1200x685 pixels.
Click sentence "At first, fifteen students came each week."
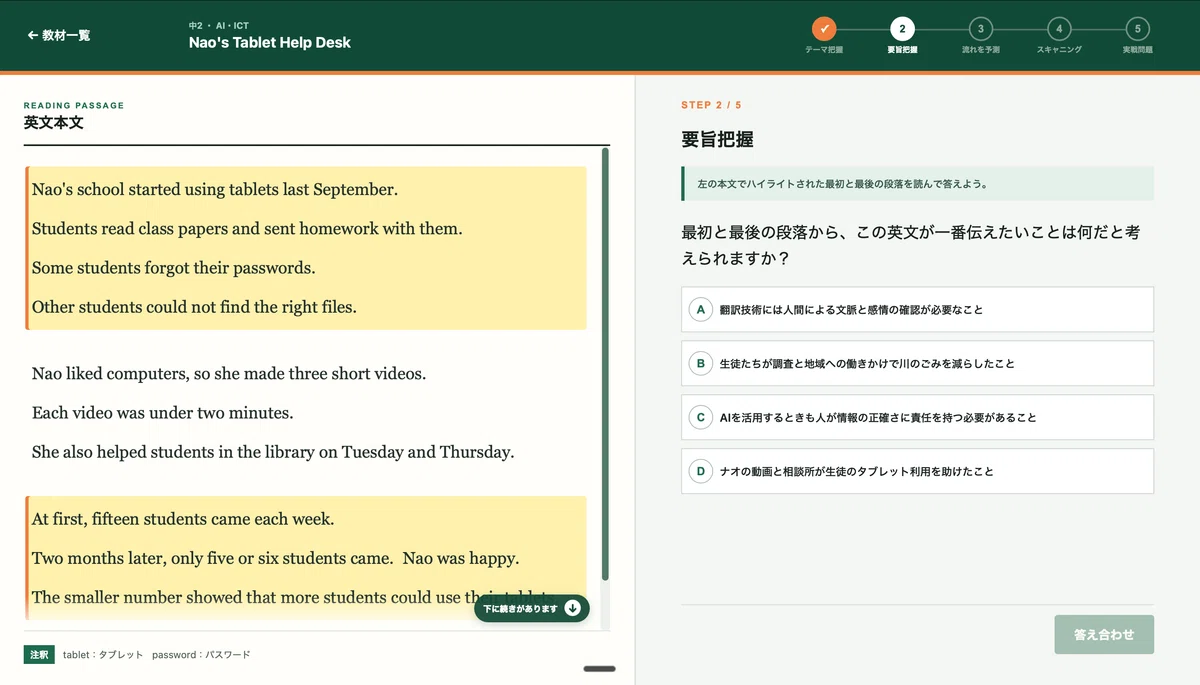pos(183,519)
